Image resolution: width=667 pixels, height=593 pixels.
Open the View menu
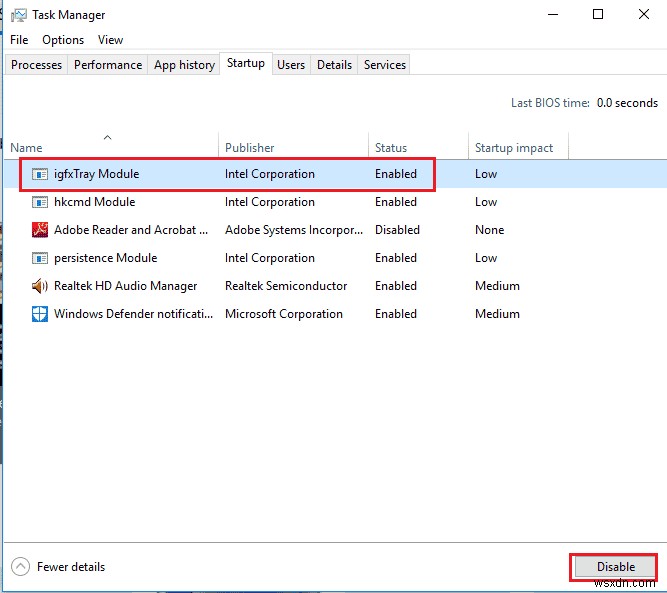110,40
